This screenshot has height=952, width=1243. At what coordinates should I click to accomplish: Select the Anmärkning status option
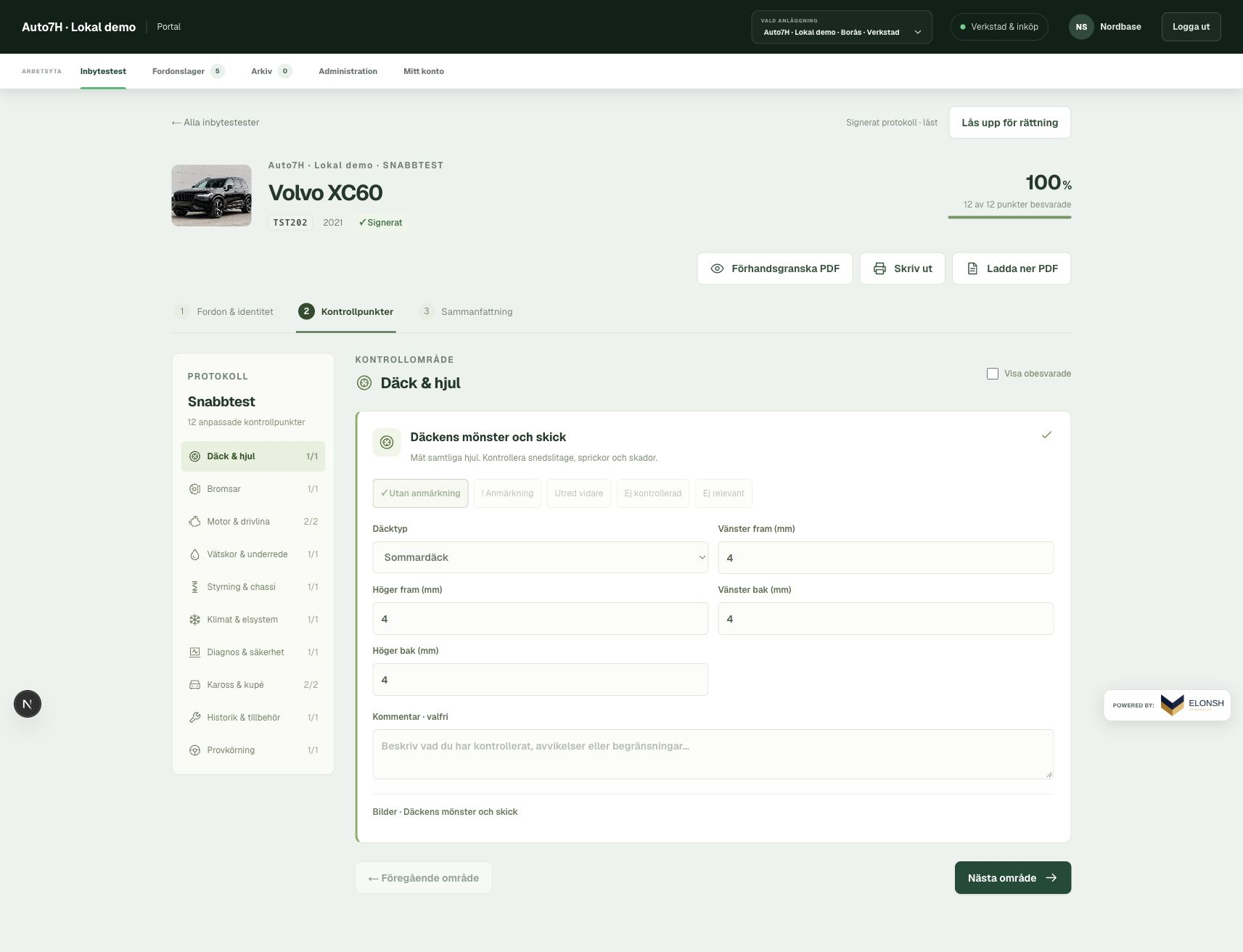pyautogui.click(x=507, y=493)
